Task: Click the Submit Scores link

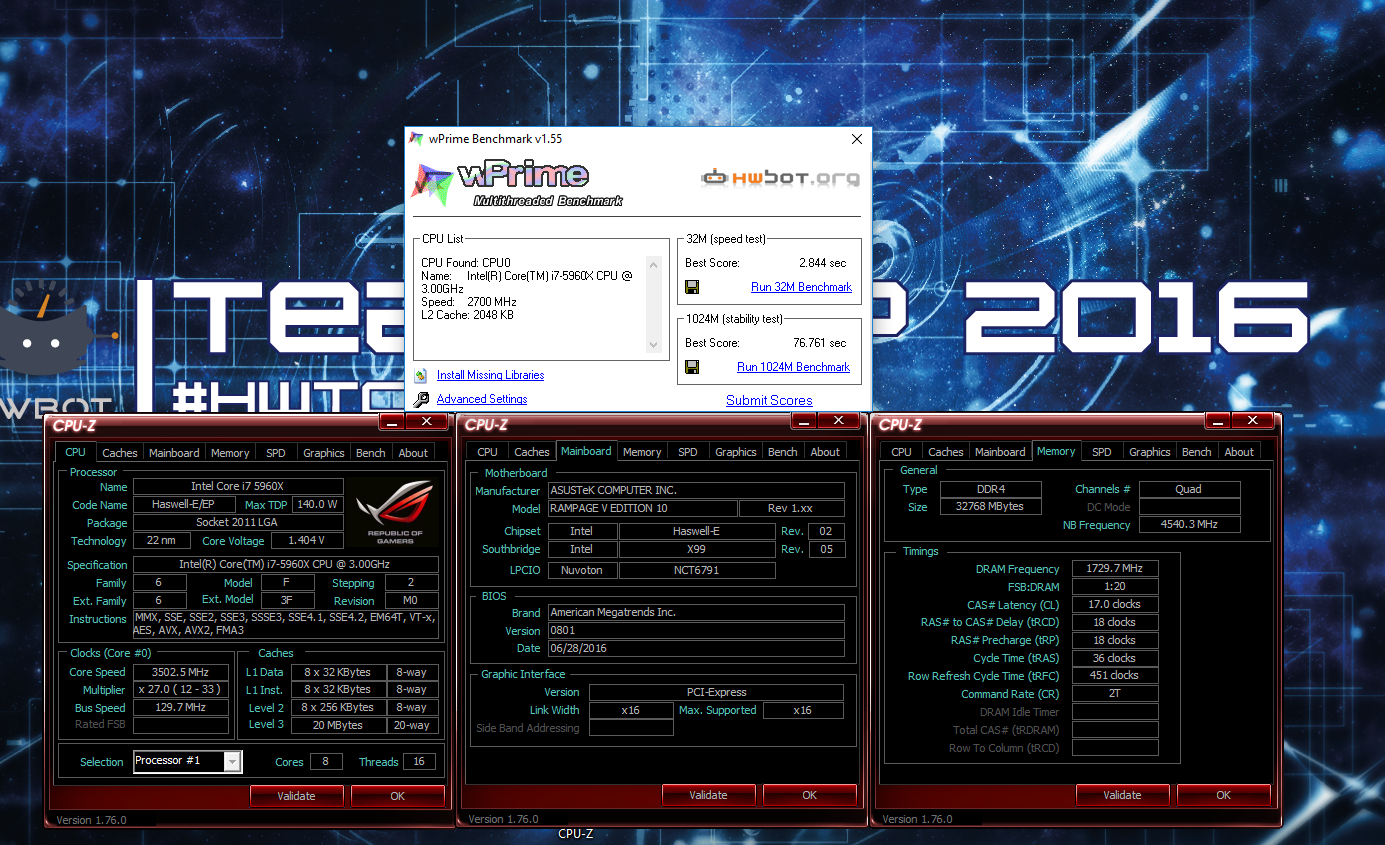Action: tap(769, 400)
